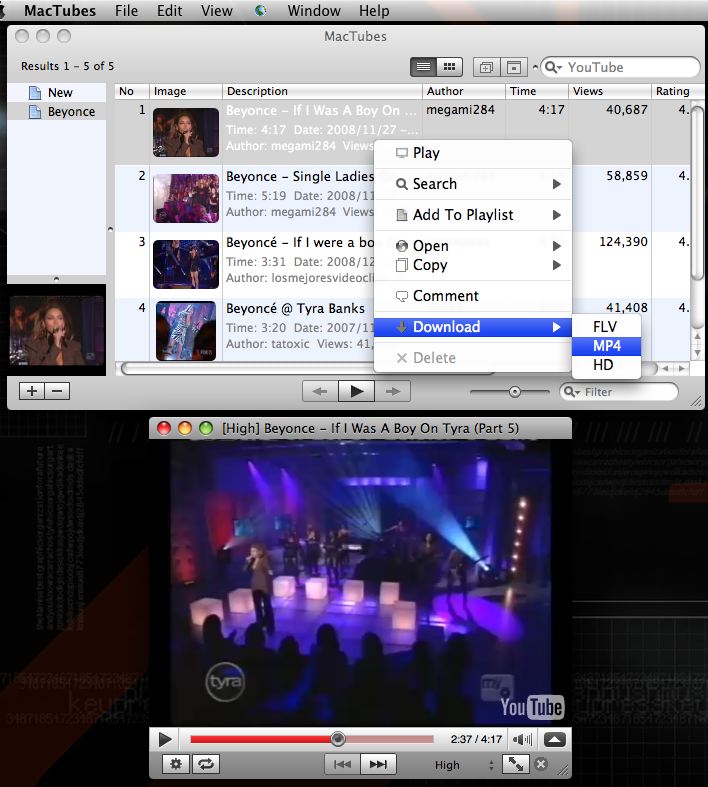Viewport: 708px width, 787px height.
Task: Click the eject-style arrow button in player
Action: 554,739
